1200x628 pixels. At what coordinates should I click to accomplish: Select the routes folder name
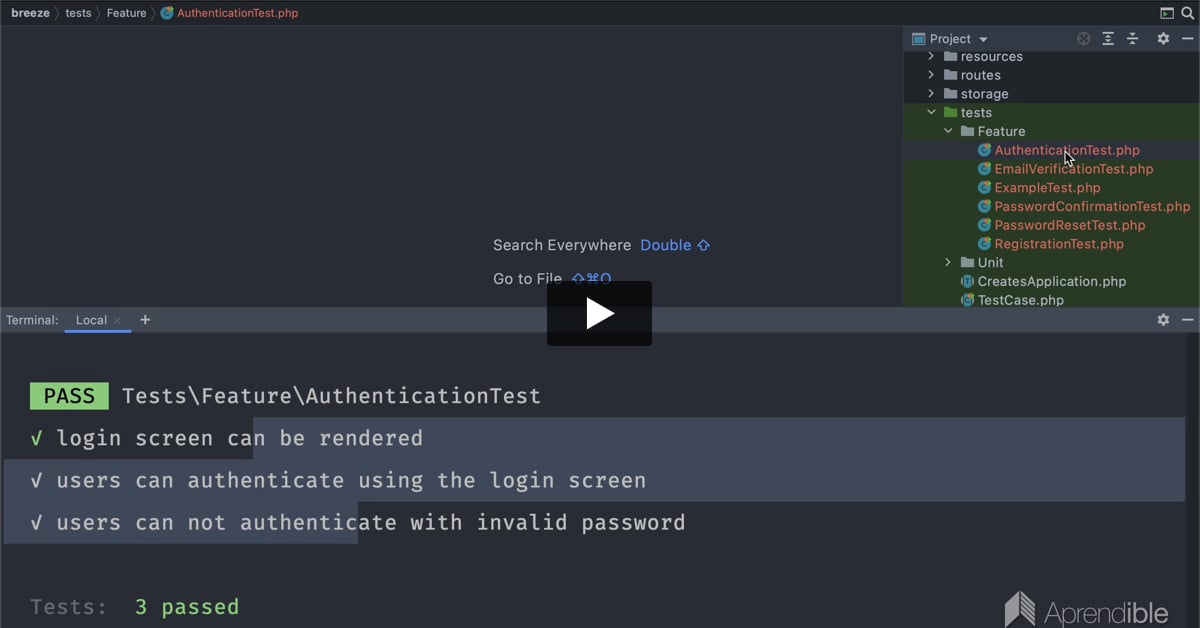[981, 75]
